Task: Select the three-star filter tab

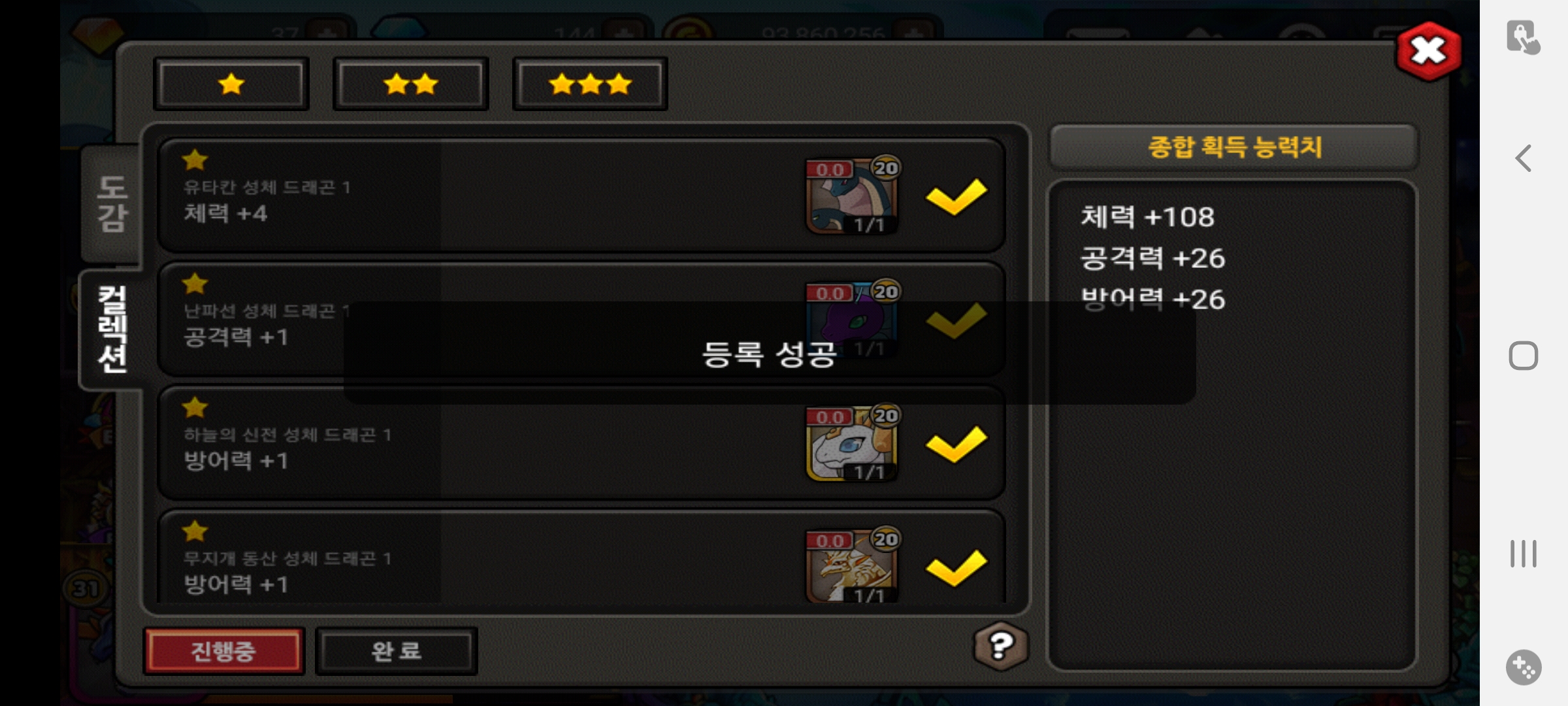Action: pos(590,84)
